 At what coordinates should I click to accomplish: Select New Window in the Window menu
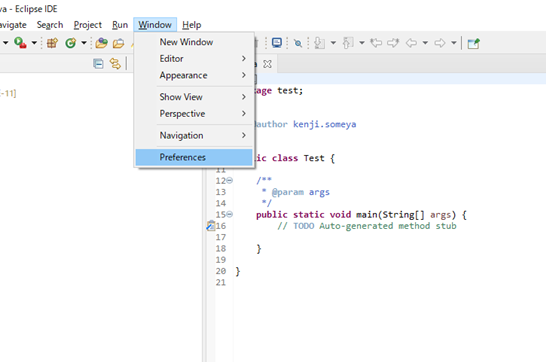click(194, 42)
